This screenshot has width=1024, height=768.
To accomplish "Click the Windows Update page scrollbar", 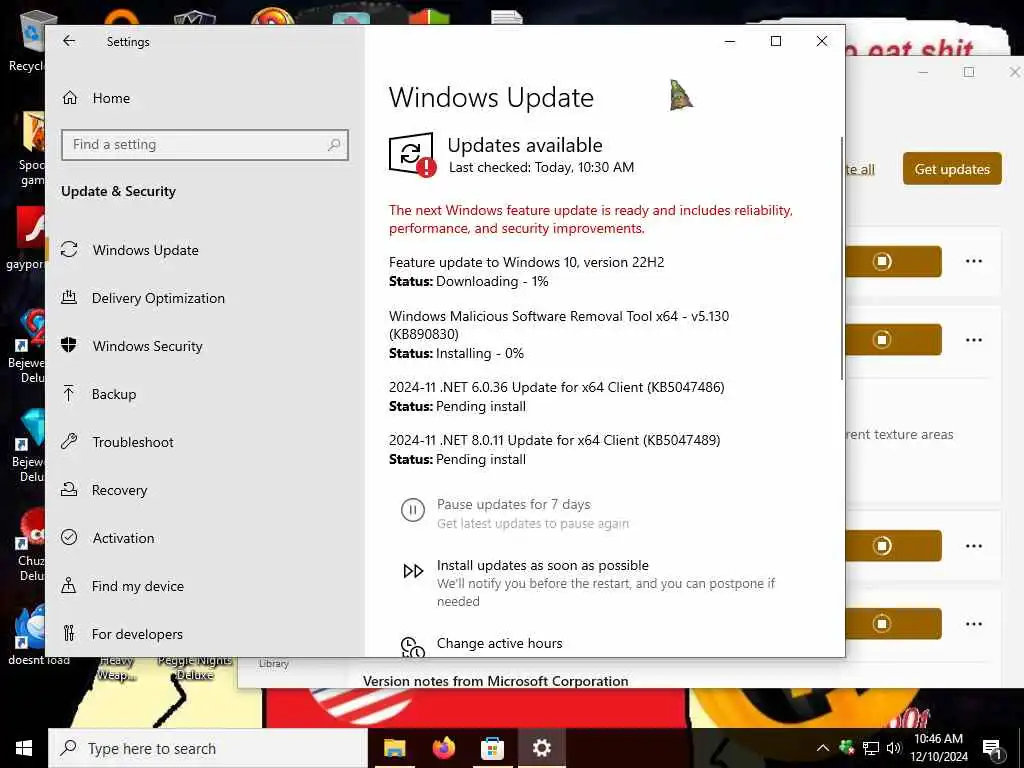I will pos(841,258).
